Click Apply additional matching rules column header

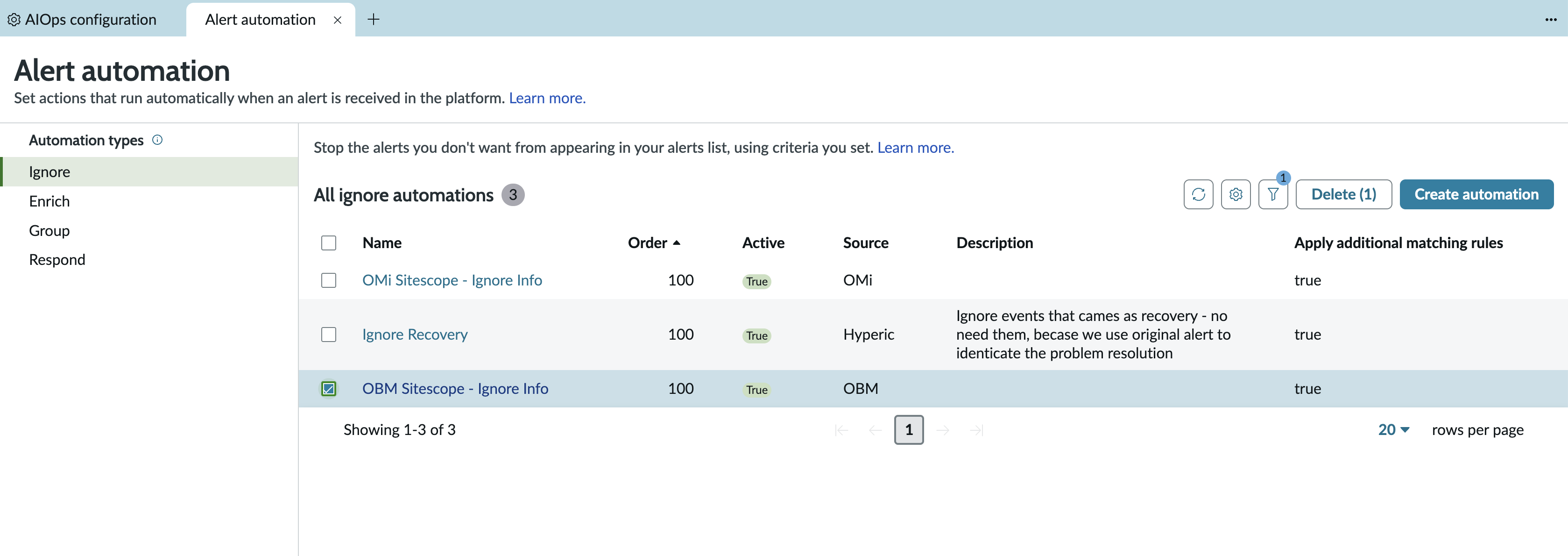click(x=1398, y=243)
